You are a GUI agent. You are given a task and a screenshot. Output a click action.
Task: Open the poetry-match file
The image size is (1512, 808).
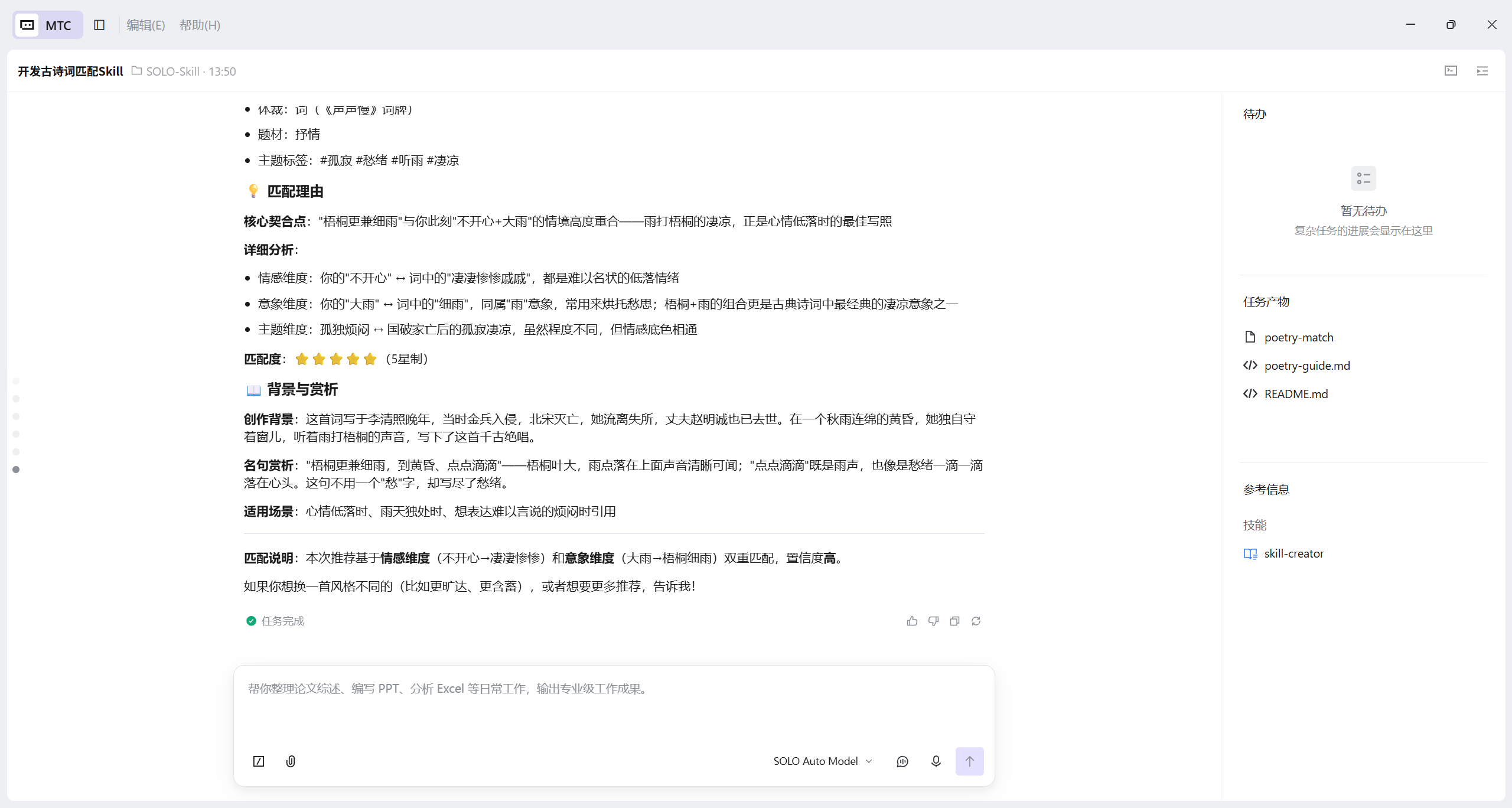(x=1299, y=337)
